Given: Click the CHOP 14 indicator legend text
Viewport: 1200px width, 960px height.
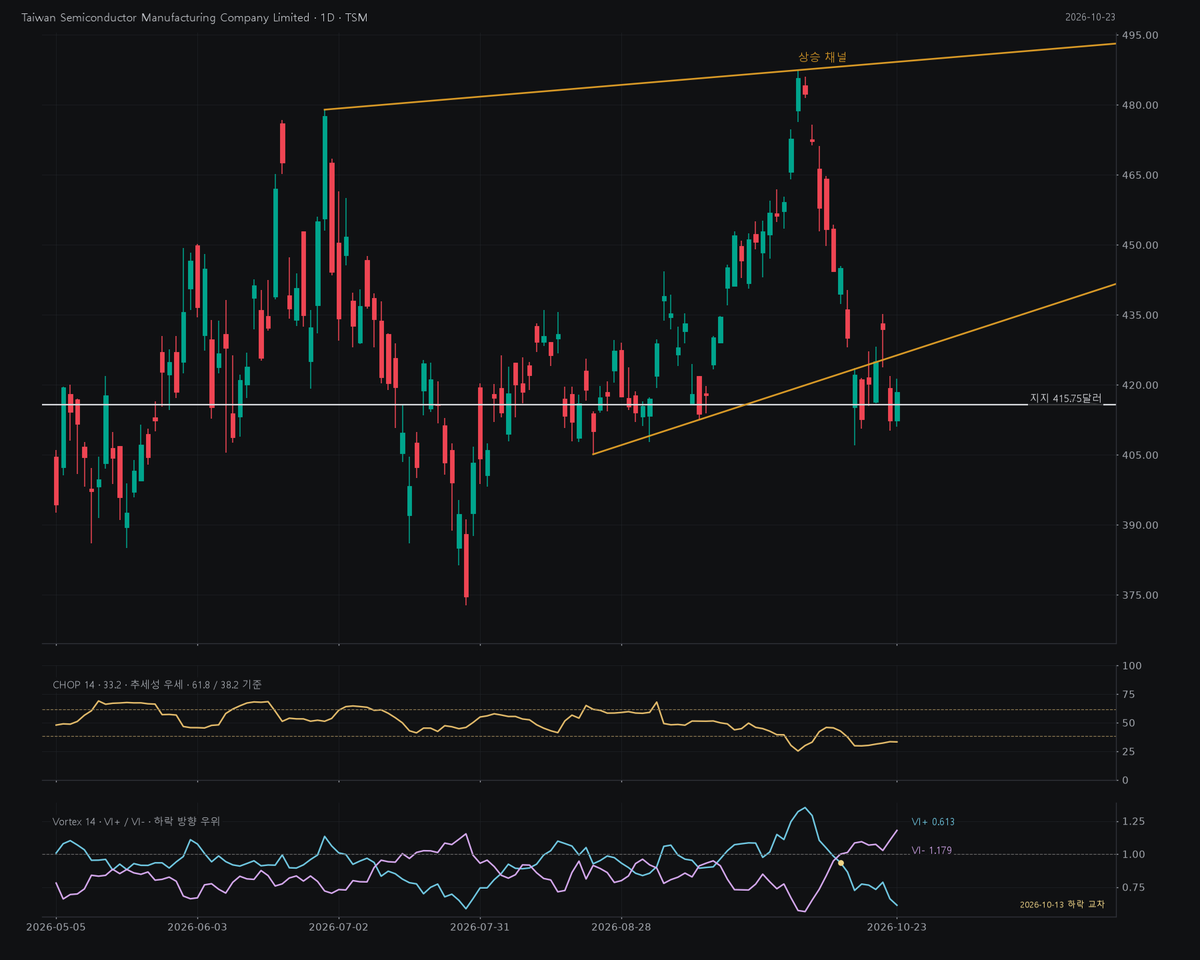Looking at the screenshot, I should point(157,684).
